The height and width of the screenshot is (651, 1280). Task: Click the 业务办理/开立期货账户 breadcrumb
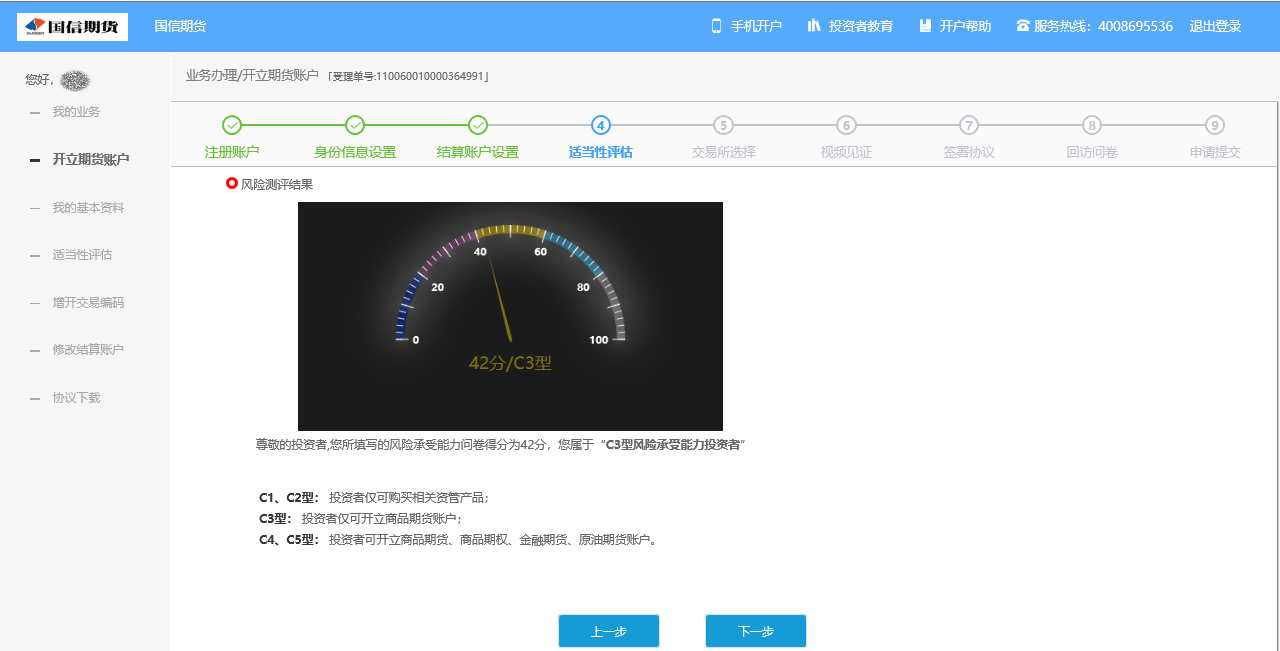[252, 76]
